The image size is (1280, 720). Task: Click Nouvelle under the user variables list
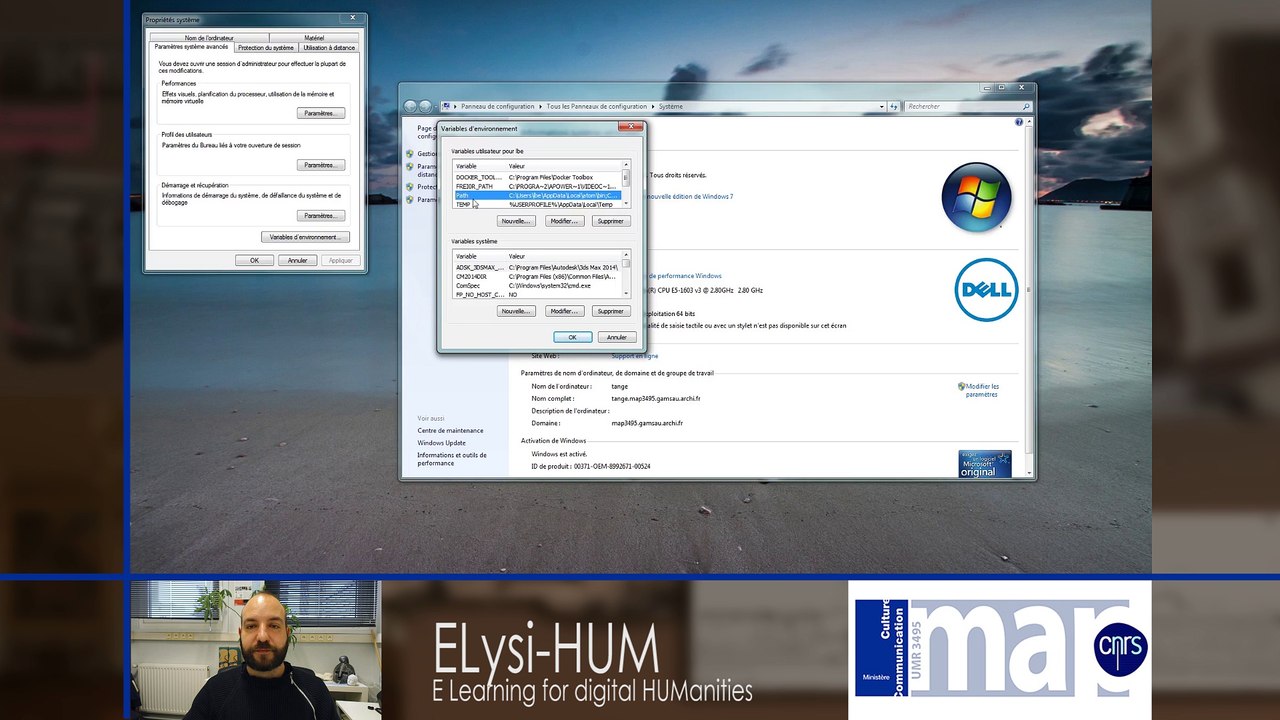click(x=516, y=221)
